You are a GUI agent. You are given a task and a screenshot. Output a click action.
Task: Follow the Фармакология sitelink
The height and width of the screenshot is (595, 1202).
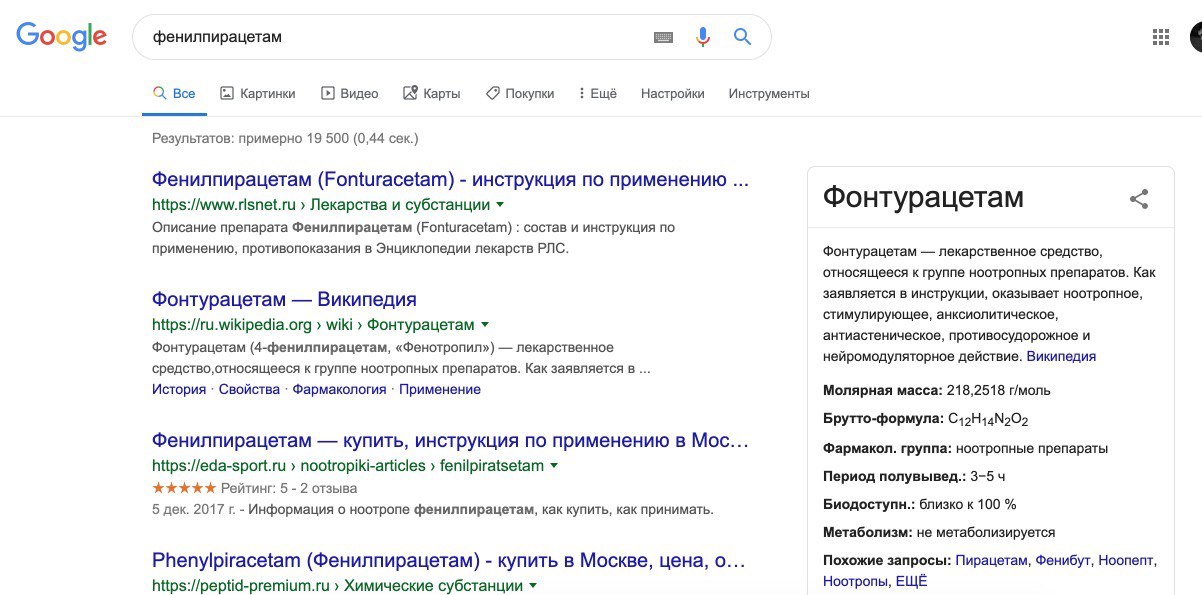click(x=339, y=389)
